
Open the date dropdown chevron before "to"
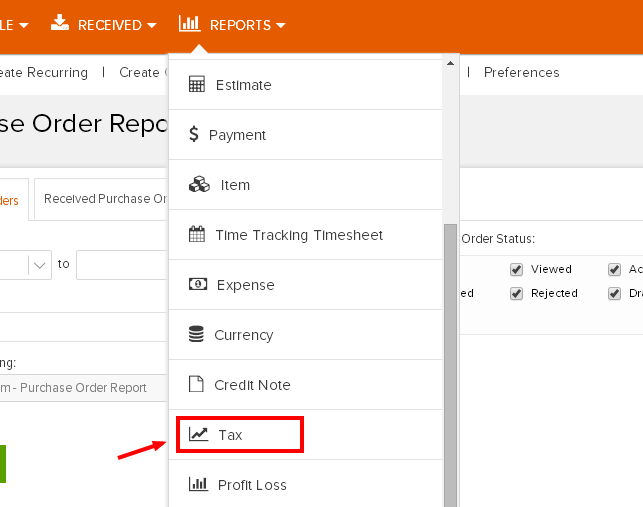(39, 265)
